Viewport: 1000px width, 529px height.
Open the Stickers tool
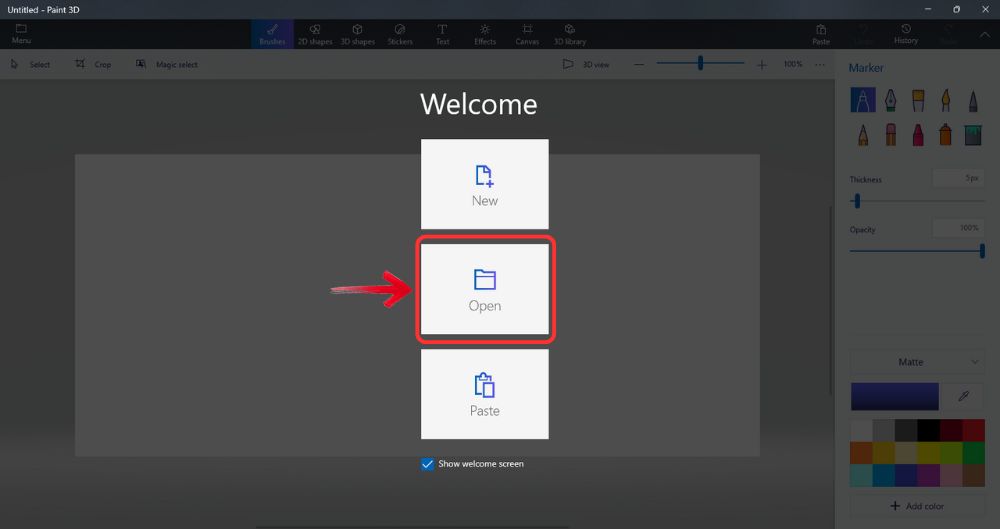(400, 34)
